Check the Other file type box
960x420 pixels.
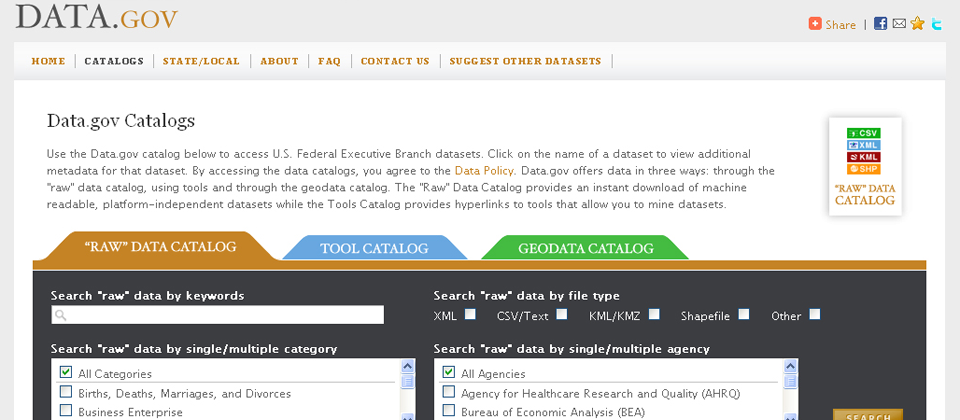pyautogui.click(x=814, y=314)
